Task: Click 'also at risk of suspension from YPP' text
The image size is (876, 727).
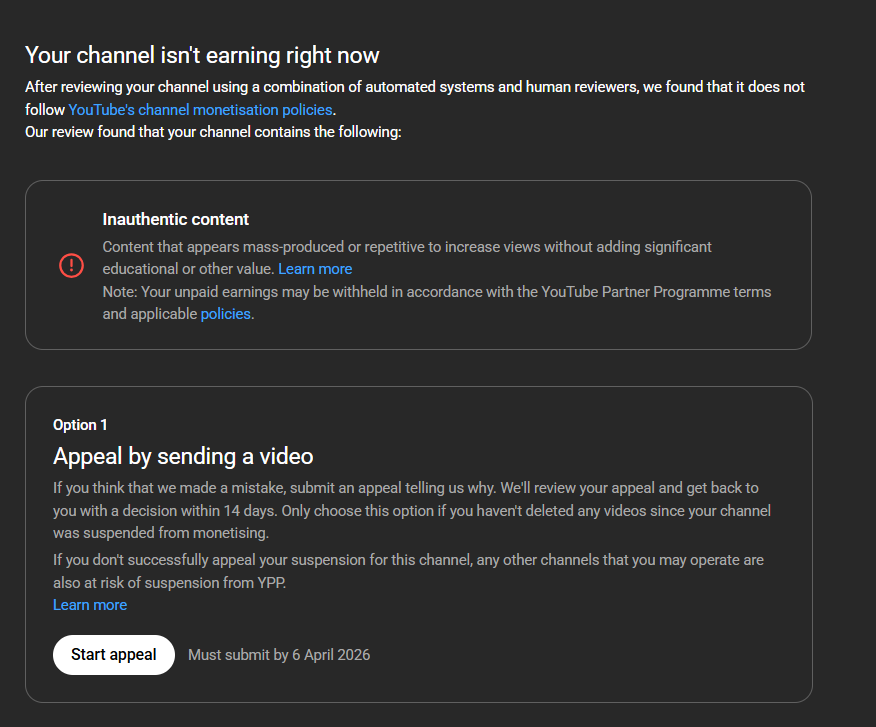Action: [169, 583]
